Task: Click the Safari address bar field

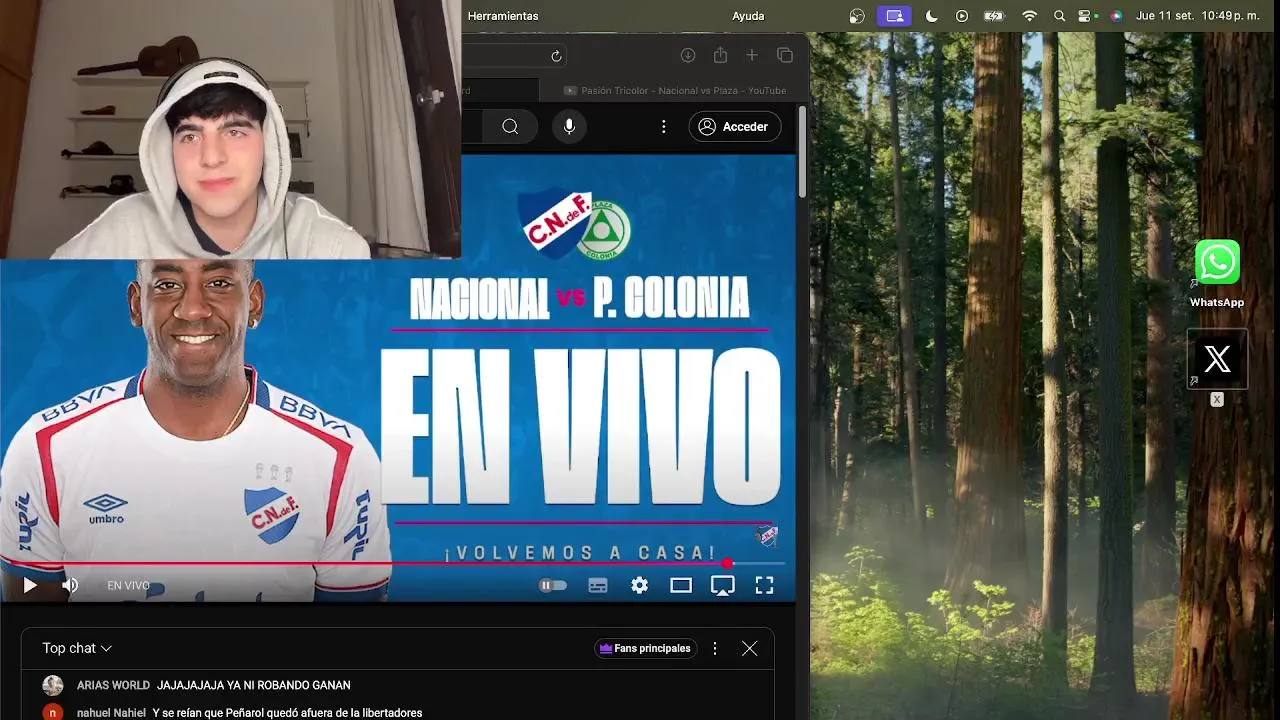Action: (x=514, y=56)
